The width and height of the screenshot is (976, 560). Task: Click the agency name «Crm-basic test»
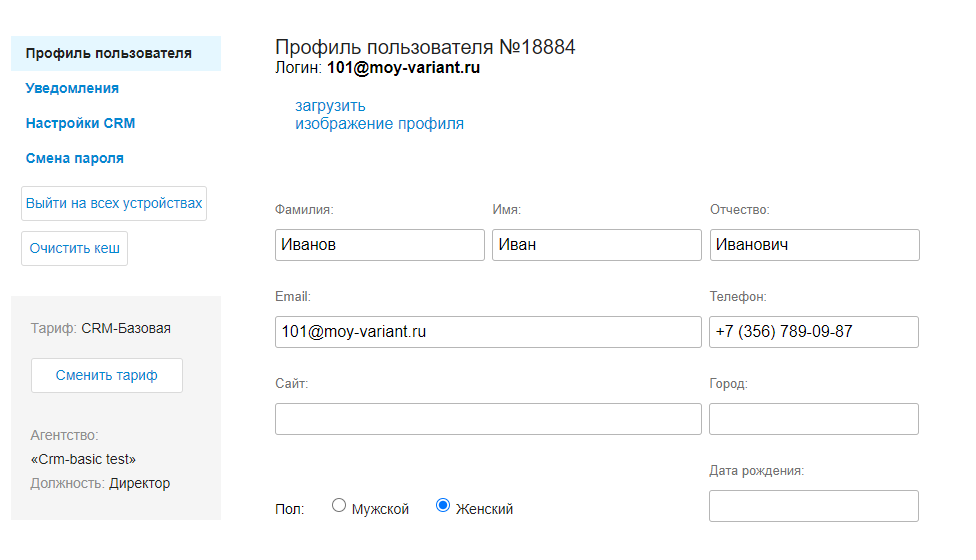(x=83, y=459)
